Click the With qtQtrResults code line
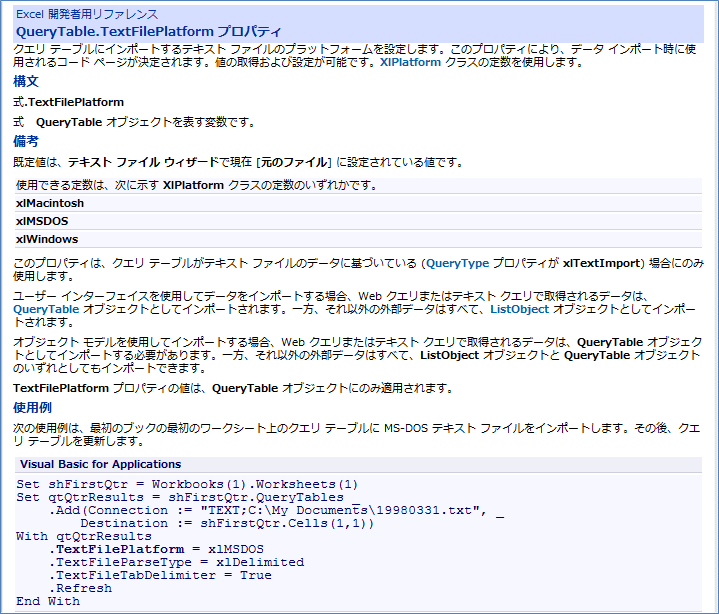 tap(83, 536)
